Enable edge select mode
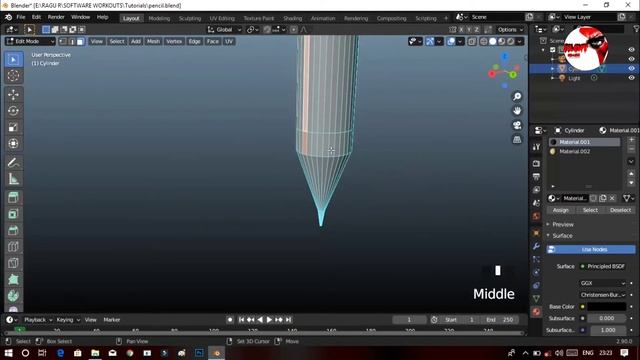The width and height of the screenshot is (640, 360). pos(72,41)
